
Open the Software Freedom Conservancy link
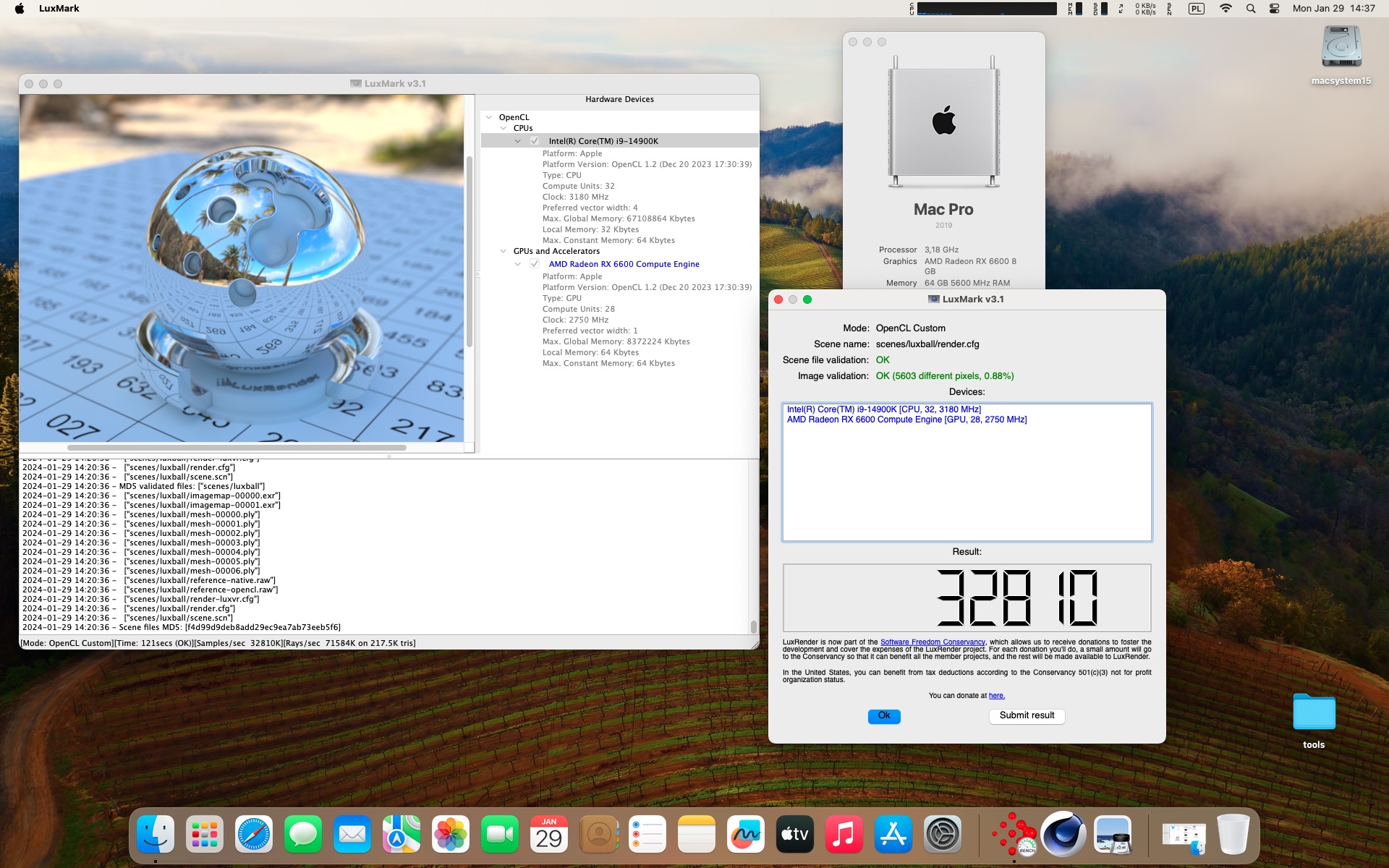click(932, 642)
